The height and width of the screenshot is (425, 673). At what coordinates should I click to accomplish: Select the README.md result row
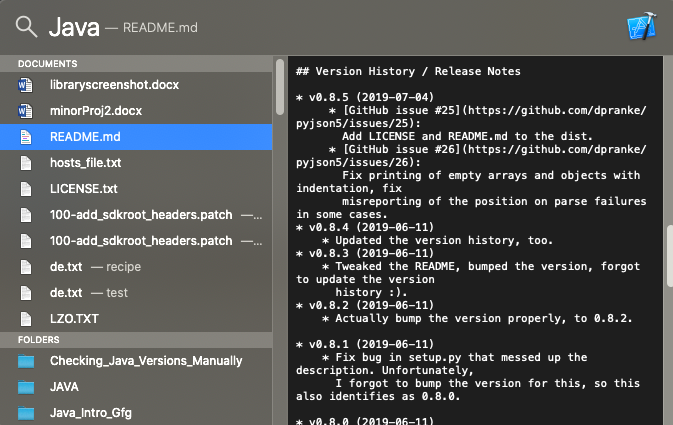point(136,137)
